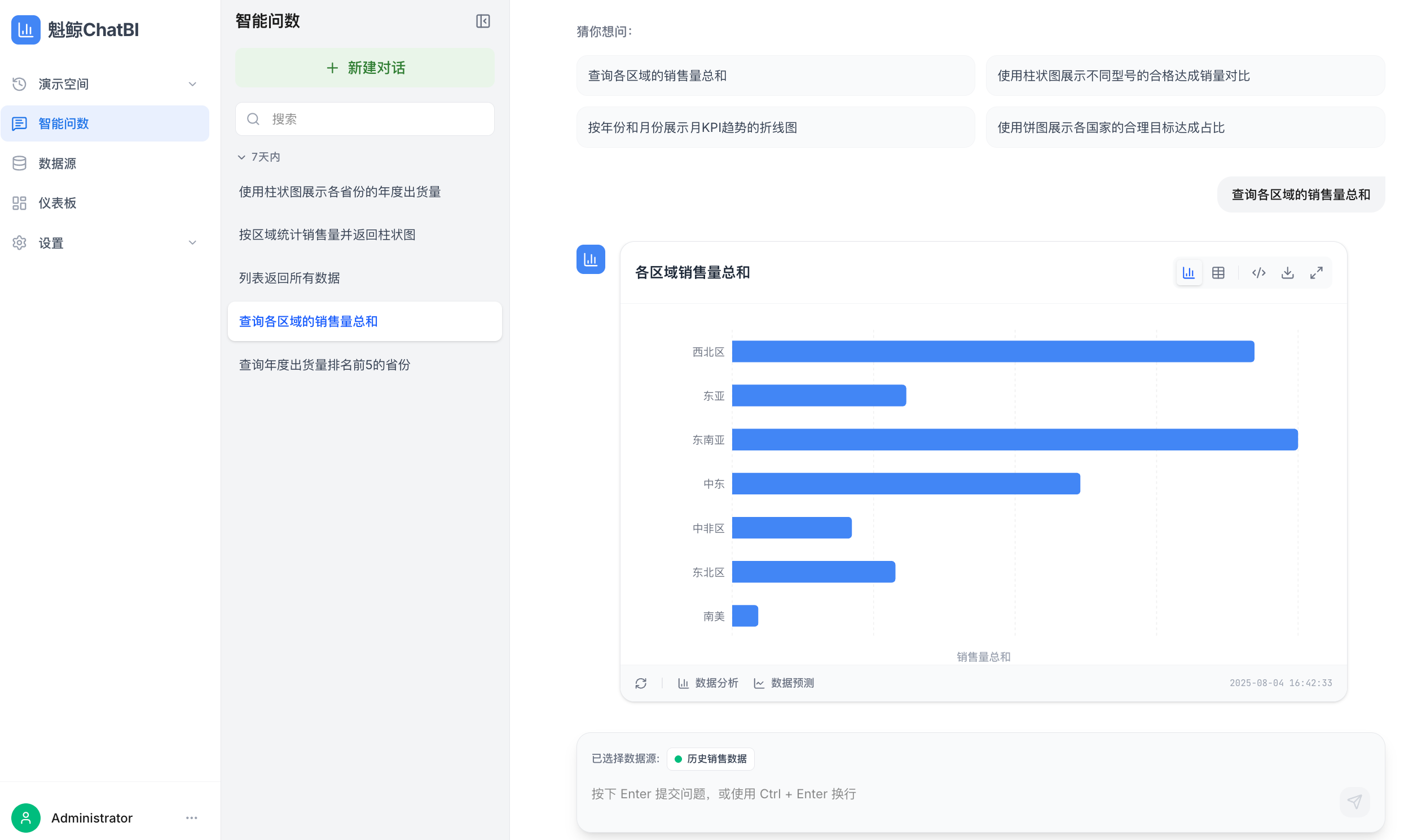Click the 历史销售数据 data source tag
The width and height of the screenshot is (1426, 840).
point(710,758)
